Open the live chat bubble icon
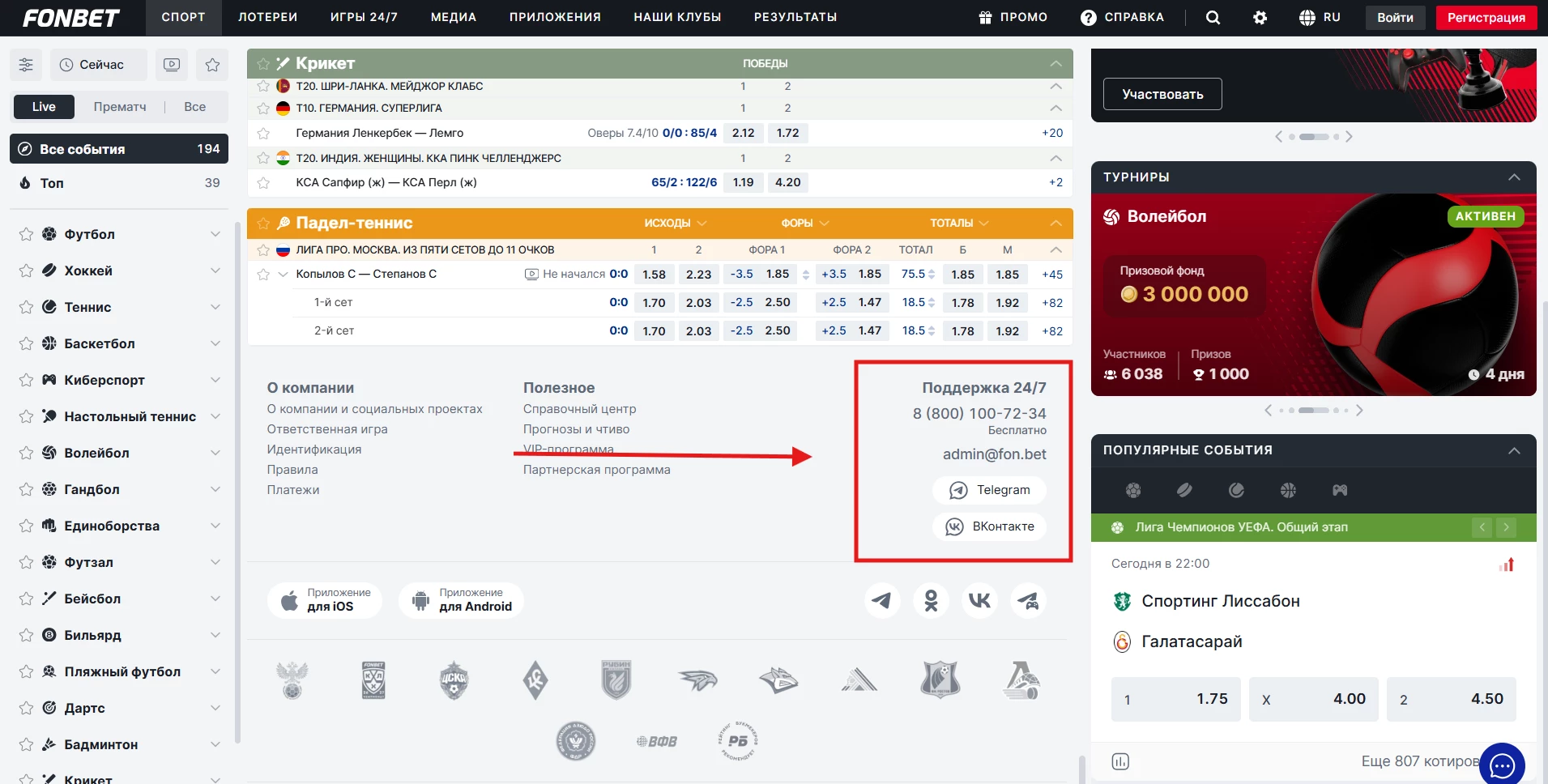The height and width of the screenshot is (784, 1548). click(1502, 765)
